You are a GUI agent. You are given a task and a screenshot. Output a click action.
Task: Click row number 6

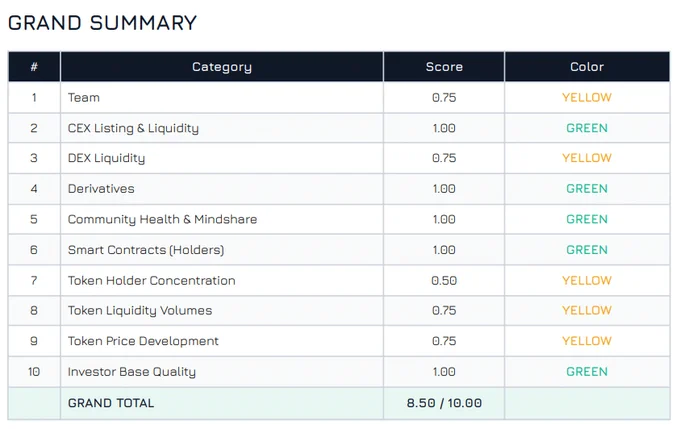[x=34, y=250]
